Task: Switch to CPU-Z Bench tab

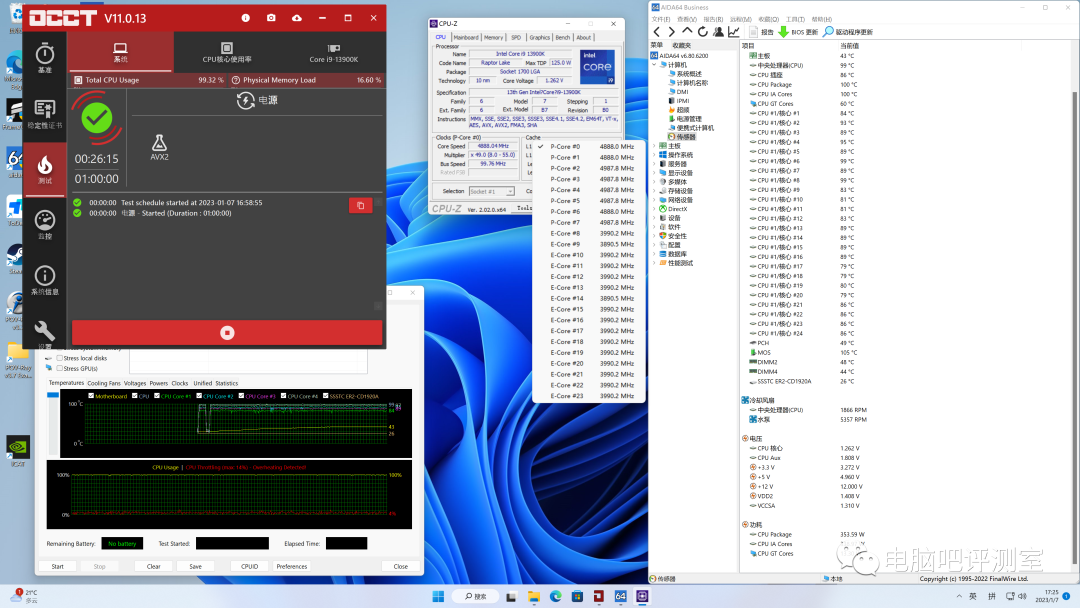Action: tap(563, 37)
